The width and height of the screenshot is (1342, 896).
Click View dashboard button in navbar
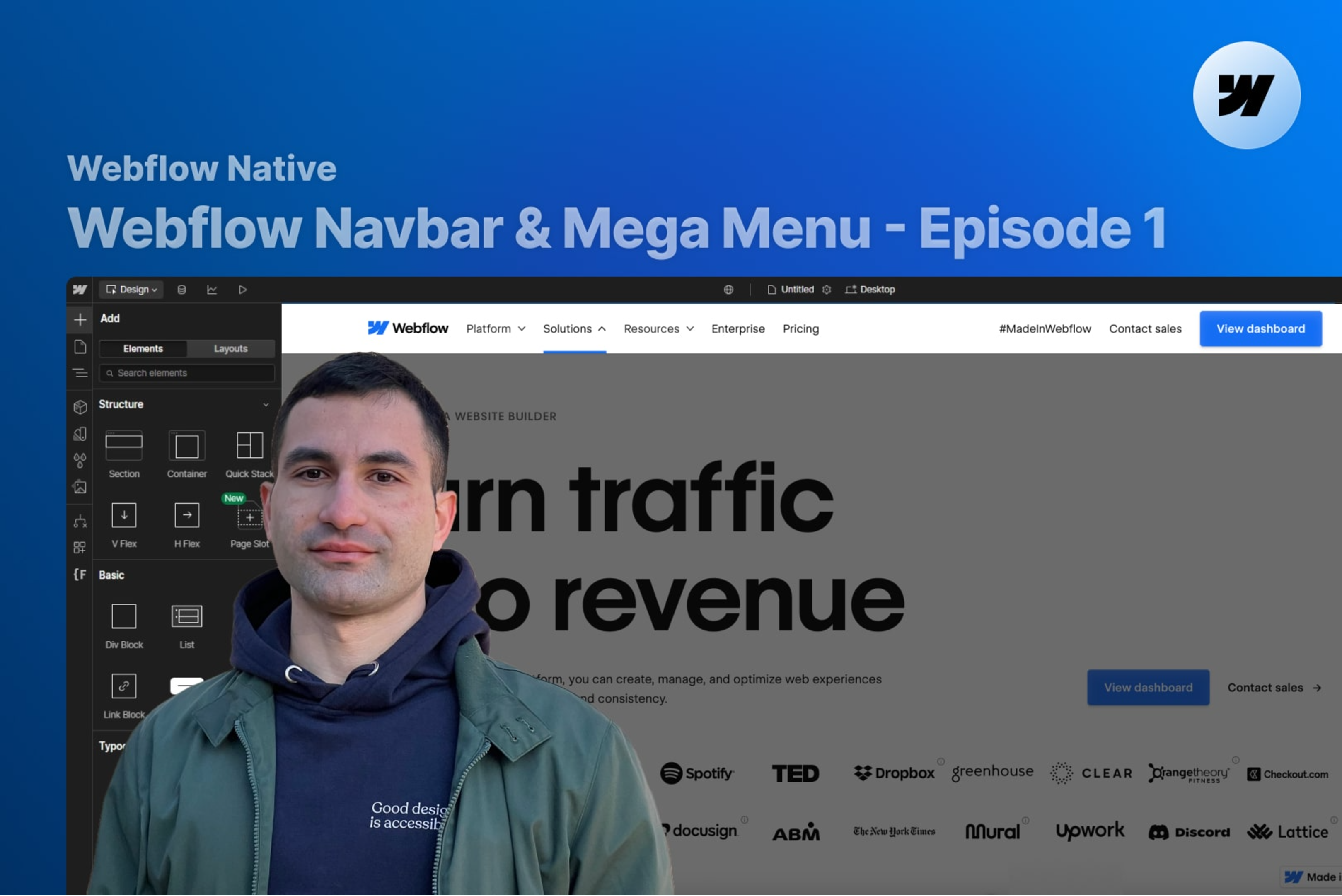1260,329
